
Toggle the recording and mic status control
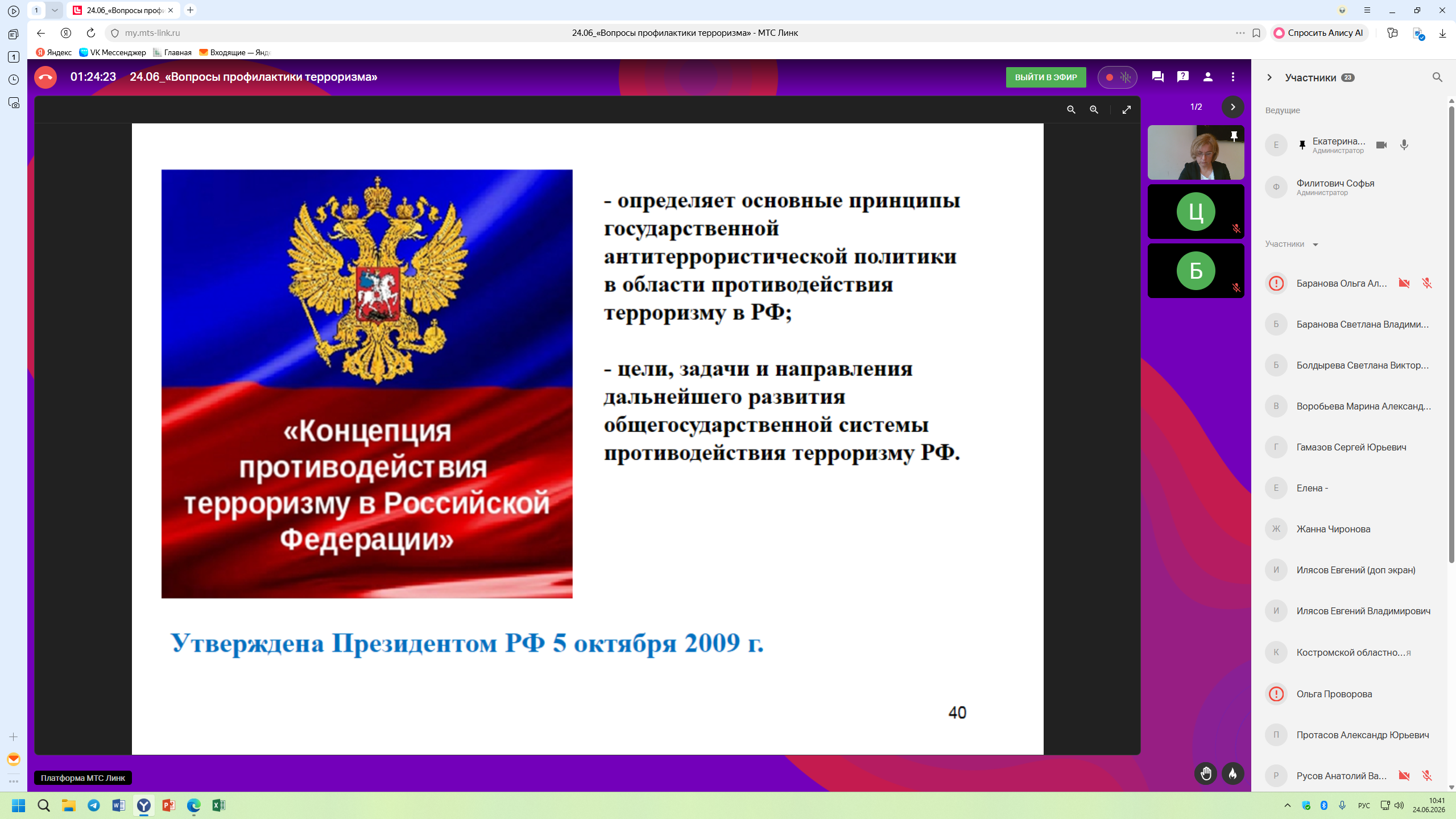click(x=1118, y=77)
